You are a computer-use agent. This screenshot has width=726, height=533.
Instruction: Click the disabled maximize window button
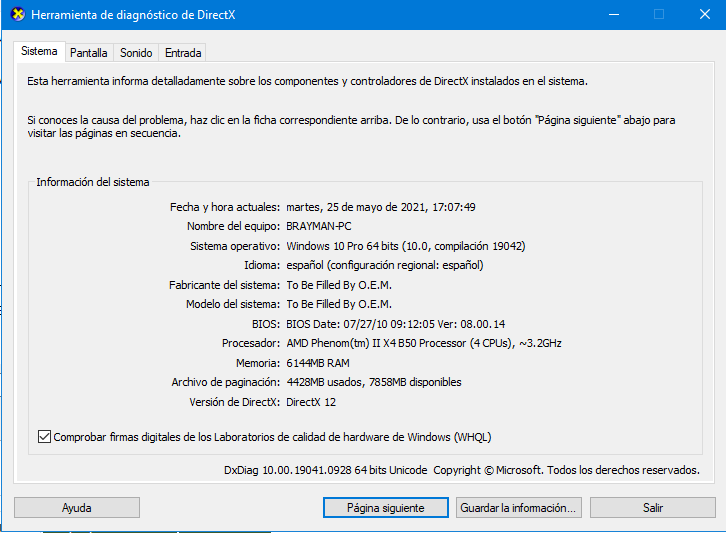point(659,14)
